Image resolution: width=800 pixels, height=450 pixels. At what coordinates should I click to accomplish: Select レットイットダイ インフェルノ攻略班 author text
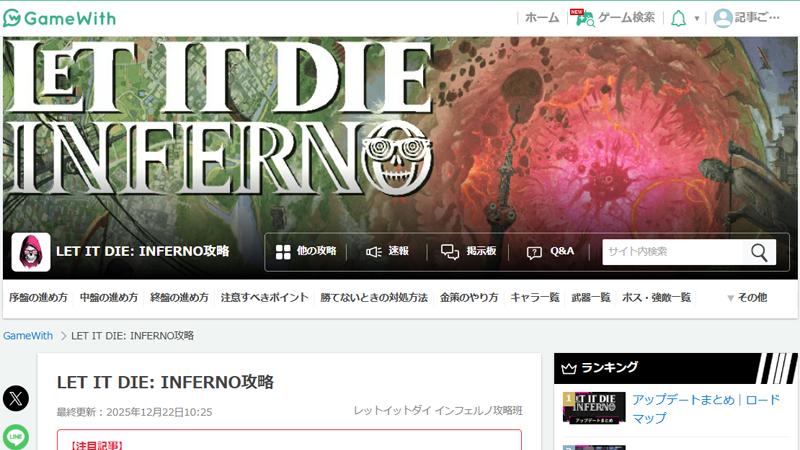coord(438,411)
